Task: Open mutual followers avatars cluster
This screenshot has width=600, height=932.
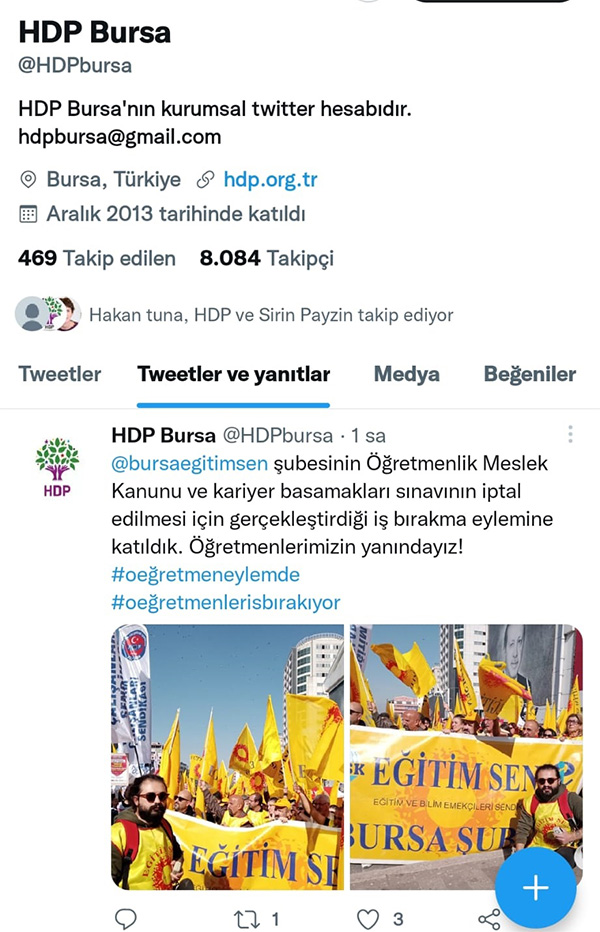Action: coord(48,314)
